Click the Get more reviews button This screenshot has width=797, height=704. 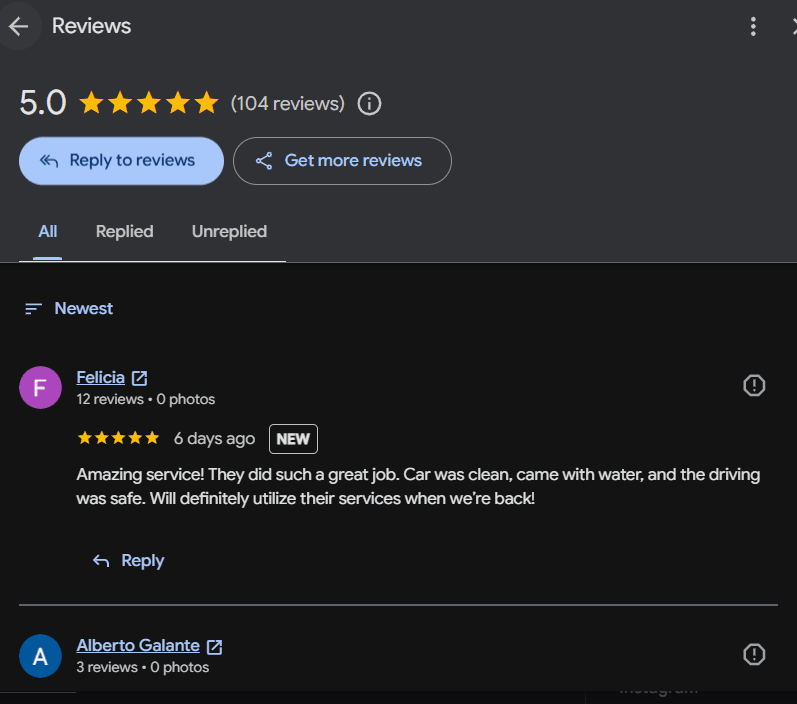342,161
